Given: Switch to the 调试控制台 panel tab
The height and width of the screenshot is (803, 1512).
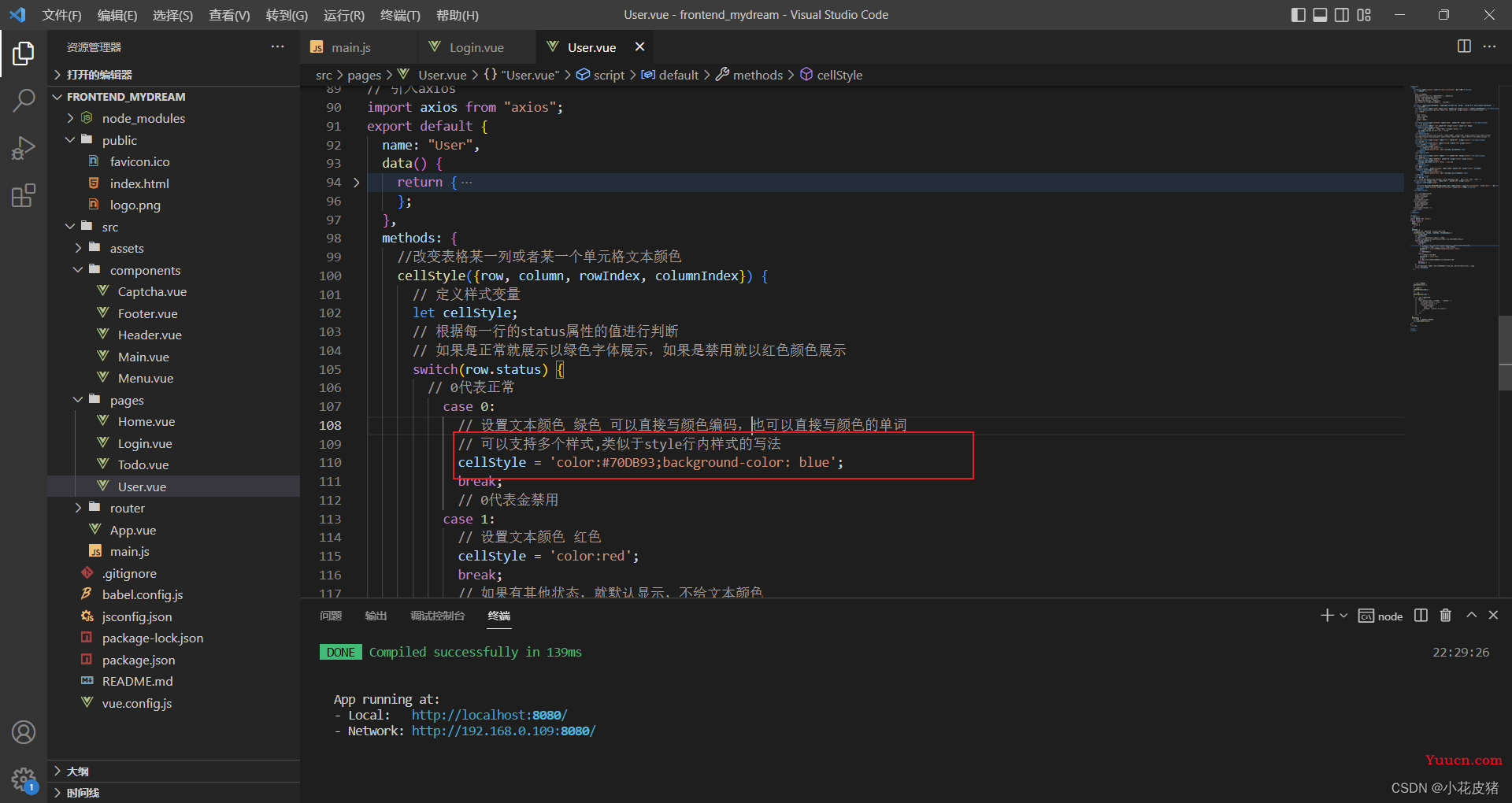Looking at the screenshot, I should (x=437, y=616).
